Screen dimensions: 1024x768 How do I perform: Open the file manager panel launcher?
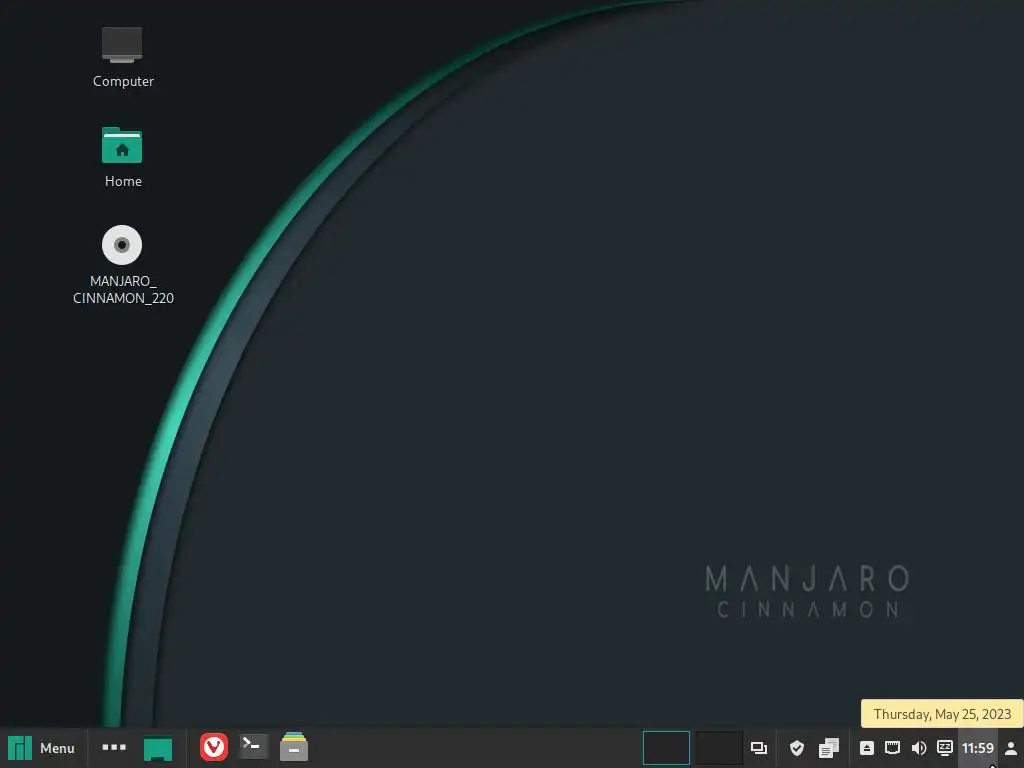click(294, 747)
